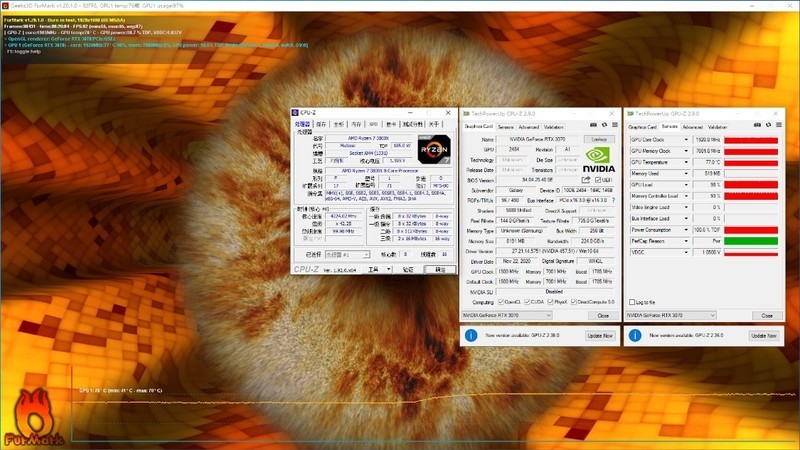Click screenshot camera icon in GPU-Z Graphics Card window

tap(593, 125)
